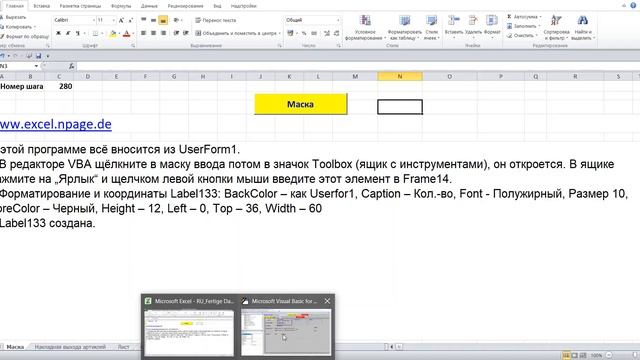The height and width of the screenshot is (360, 640).
Task: Decrease font size with shrink A icon
Action: (130, 20)
